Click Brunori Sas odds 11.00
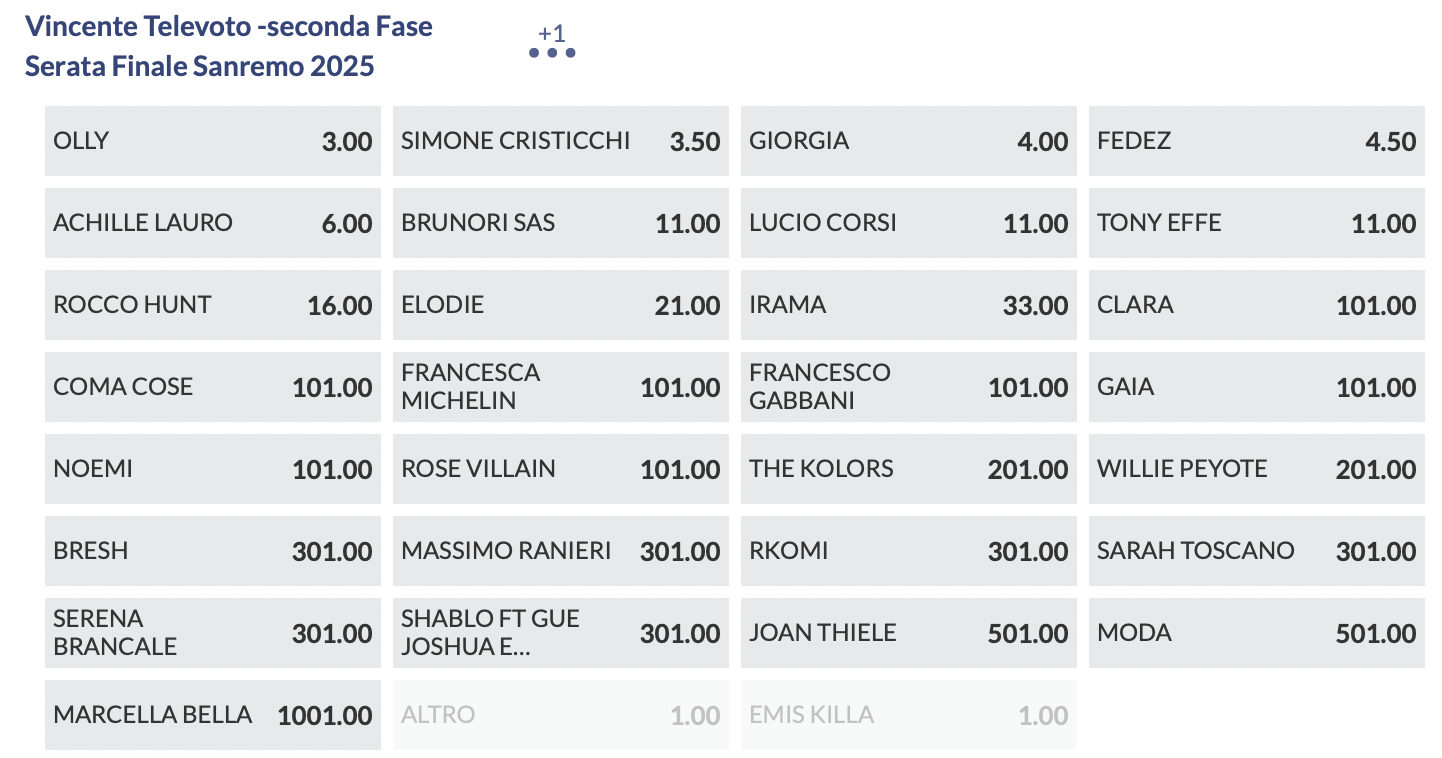This screenshot has height=758, width=1442. point(560,223)
